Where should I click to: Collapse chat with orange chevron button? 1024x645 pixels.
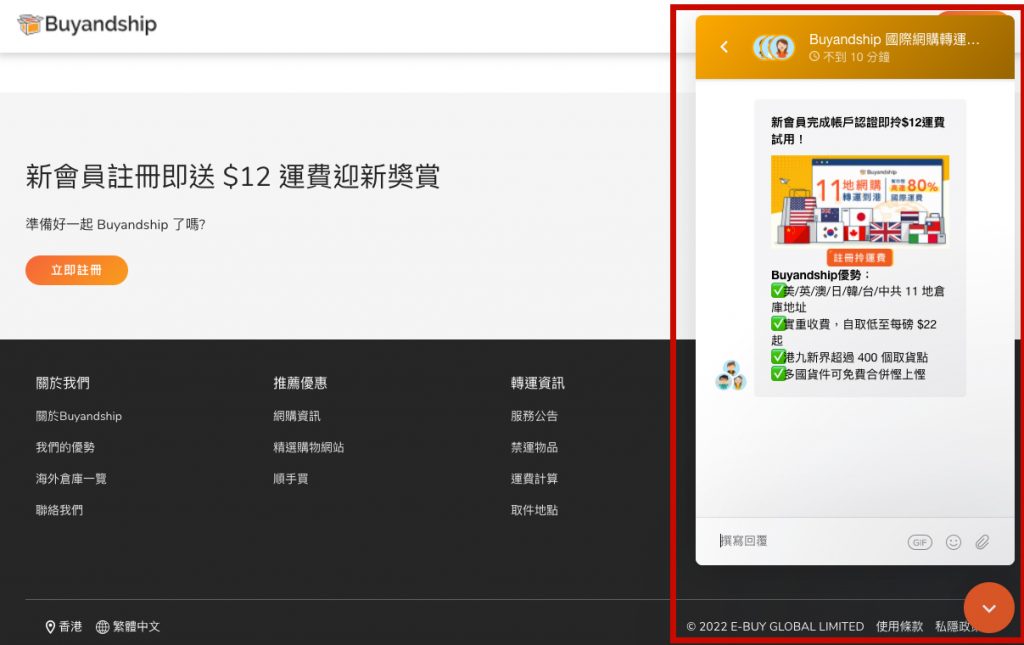pyautogui.click(x=988, y=608)
